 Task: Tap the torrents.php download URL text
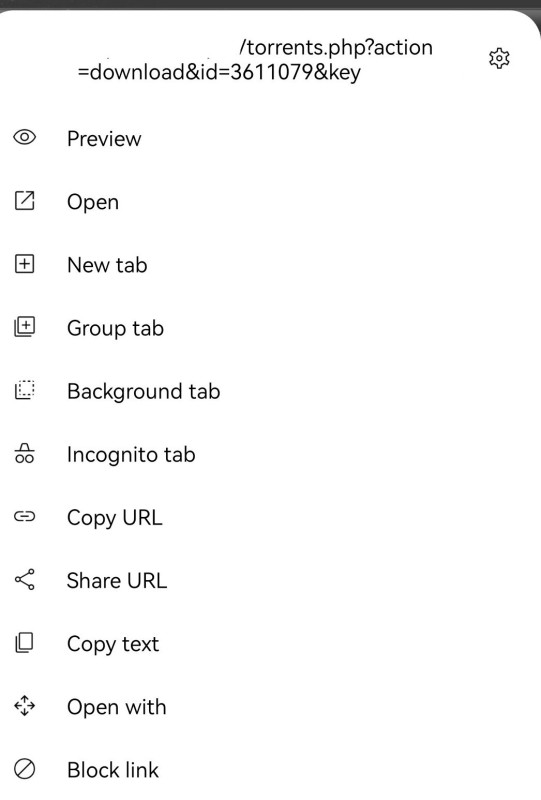pyautogui.click(x=255, y=60)
